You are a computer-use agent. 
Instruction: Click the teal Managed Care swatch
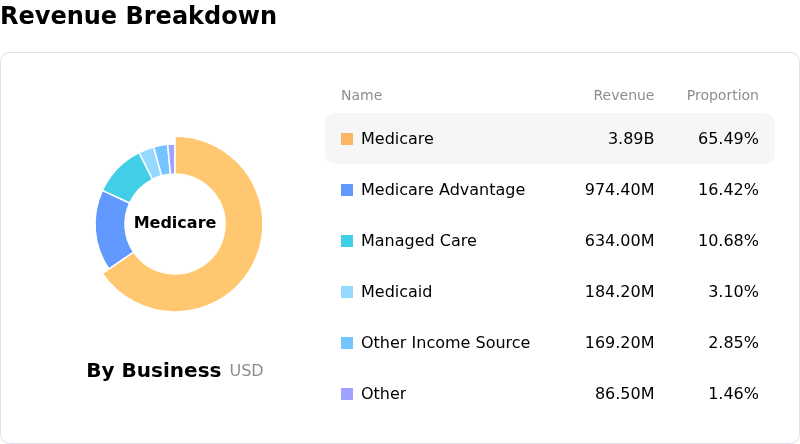coord(347,241)
